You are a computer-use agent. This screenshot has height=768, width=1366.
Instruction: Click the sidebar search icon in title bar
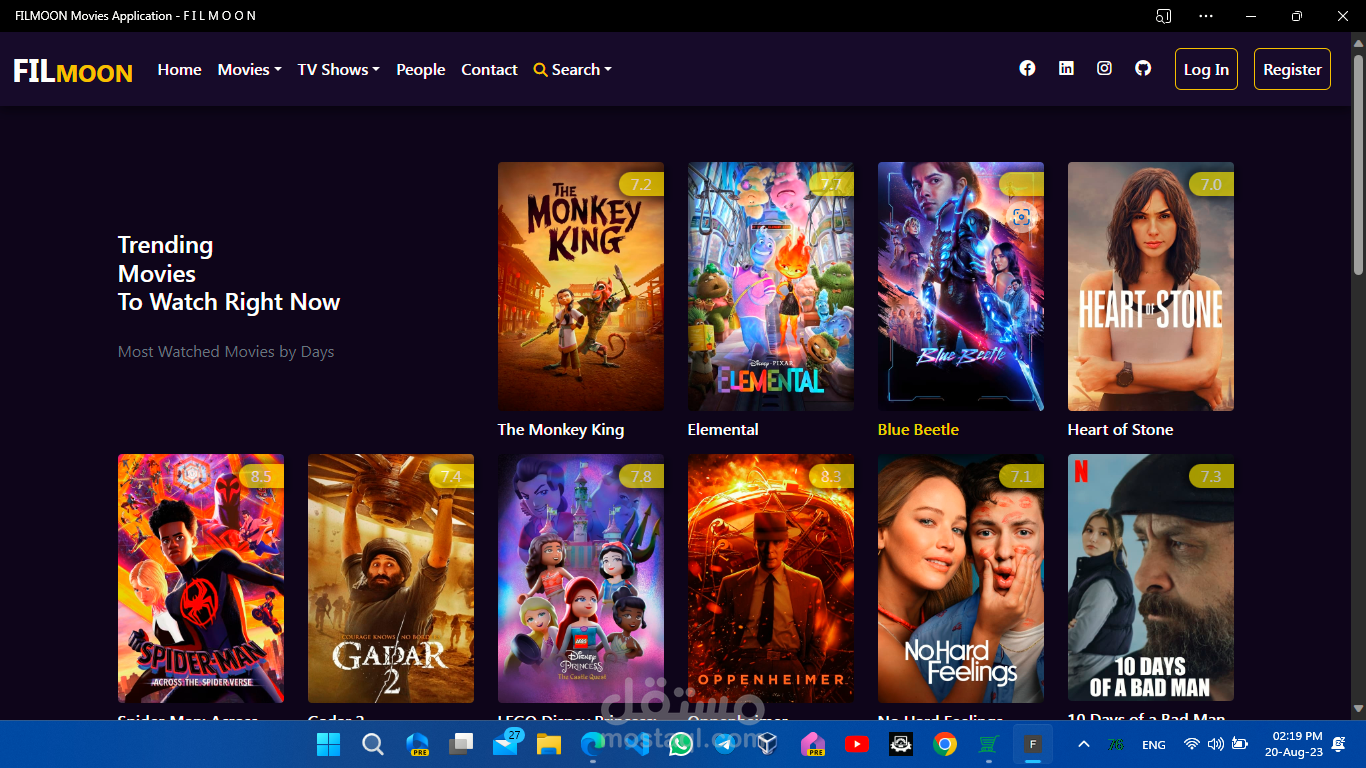tap(1163, 16)
